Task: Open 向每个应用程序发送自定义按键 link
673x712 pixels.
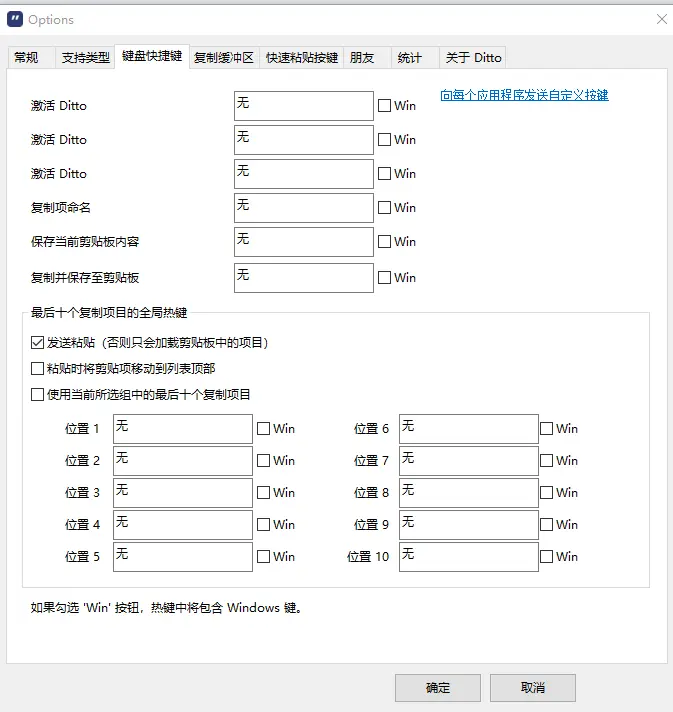Action: pyautogui.click(x=524, y=95)
